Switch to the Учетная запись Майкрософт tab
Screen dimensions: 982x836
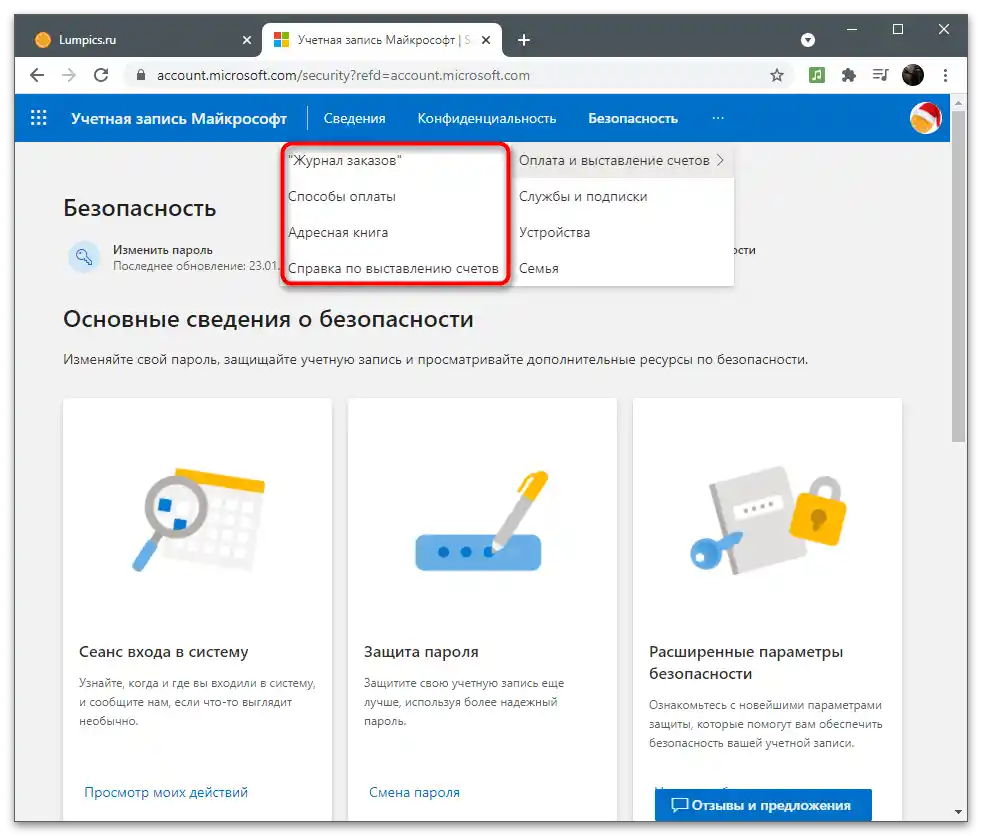[382, 40]
